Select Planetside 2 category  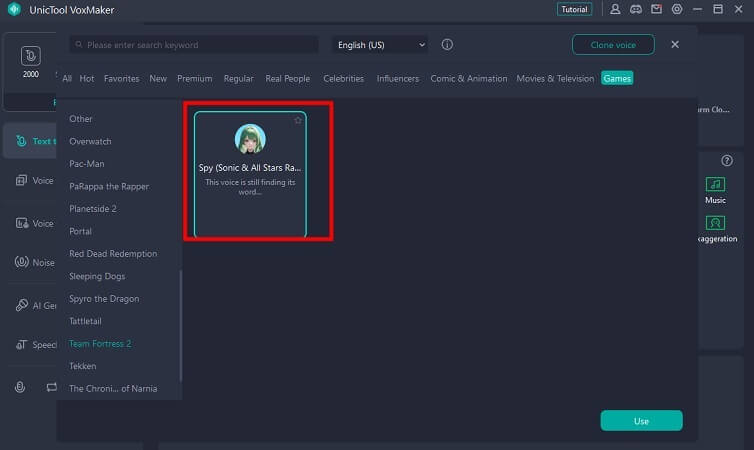pyautogui.click(x=93, y=209)
